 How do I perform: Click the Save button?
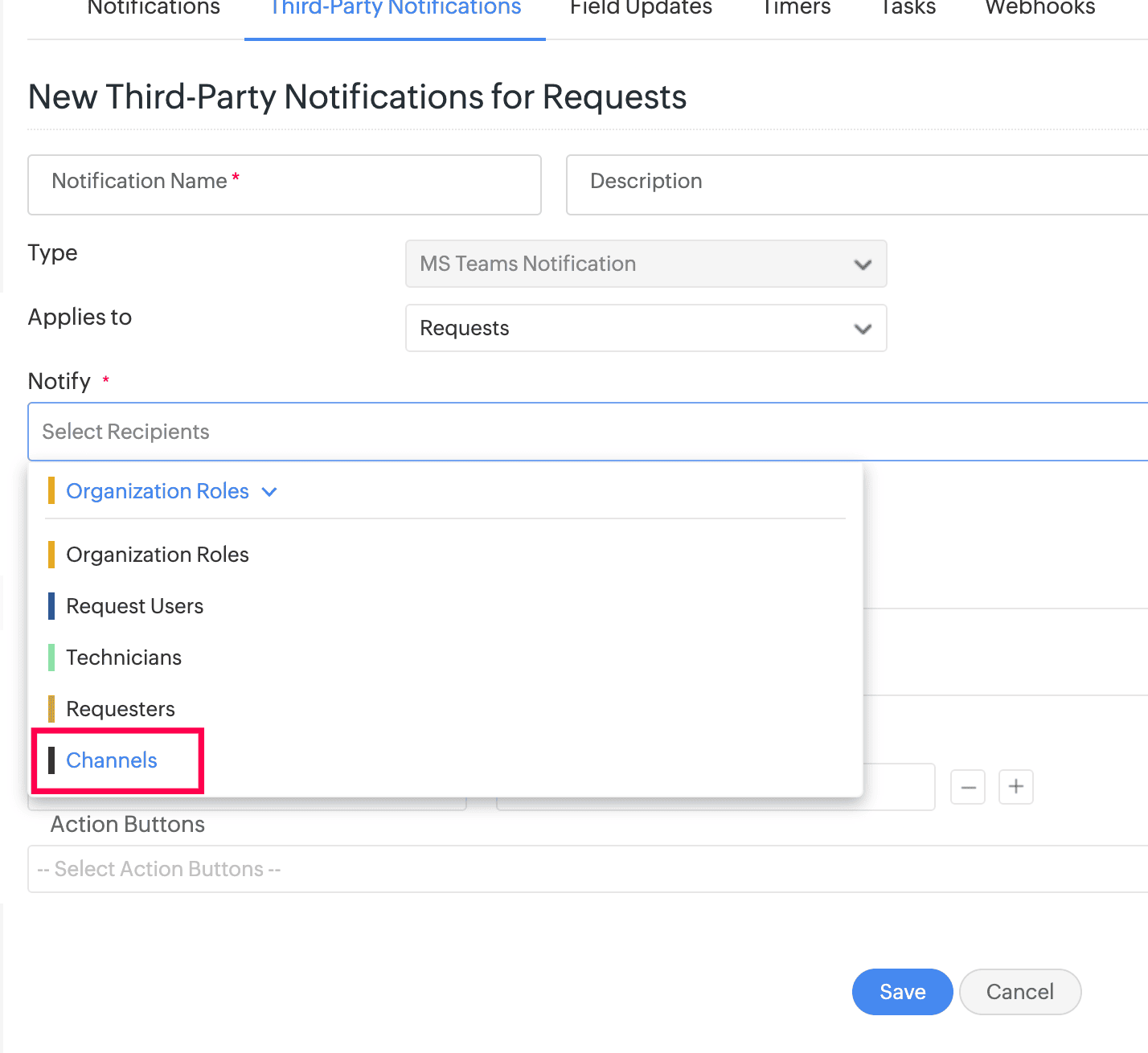[x=902, y=992]
